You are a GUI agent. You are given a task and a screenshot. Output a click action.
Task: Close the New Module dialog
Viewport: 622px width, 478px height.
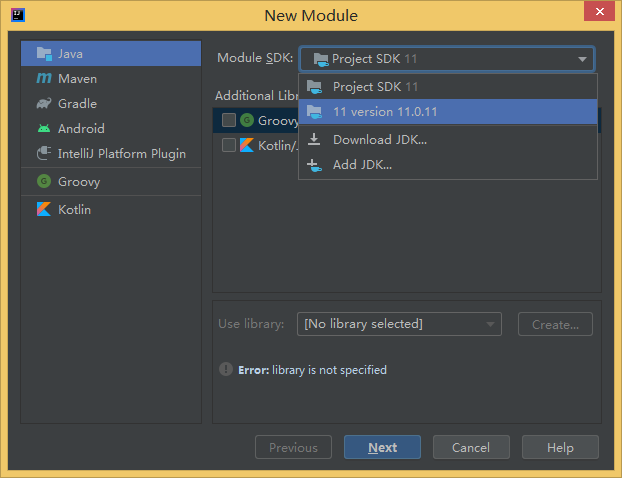[x=599, y=11]
